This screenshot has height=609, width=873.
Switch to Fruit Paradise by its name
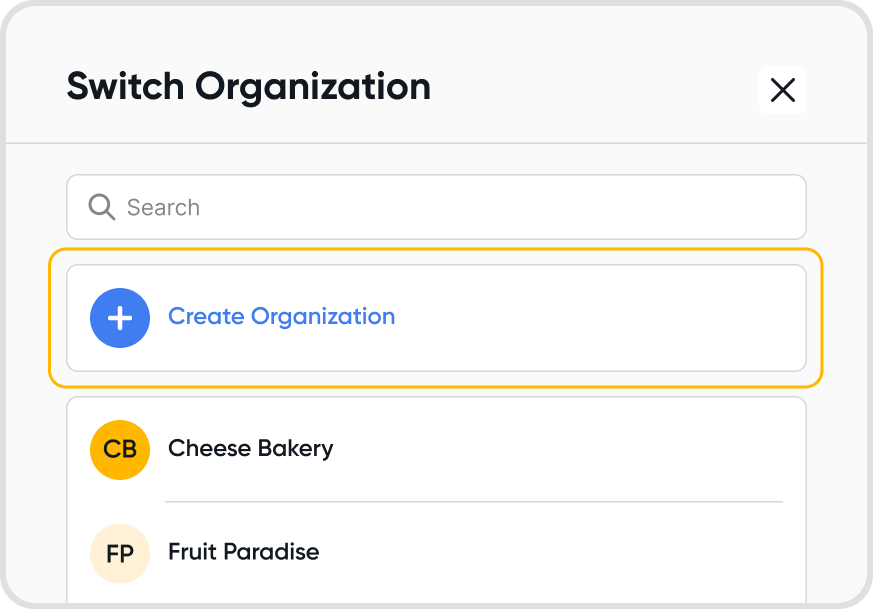click(243, 552)
